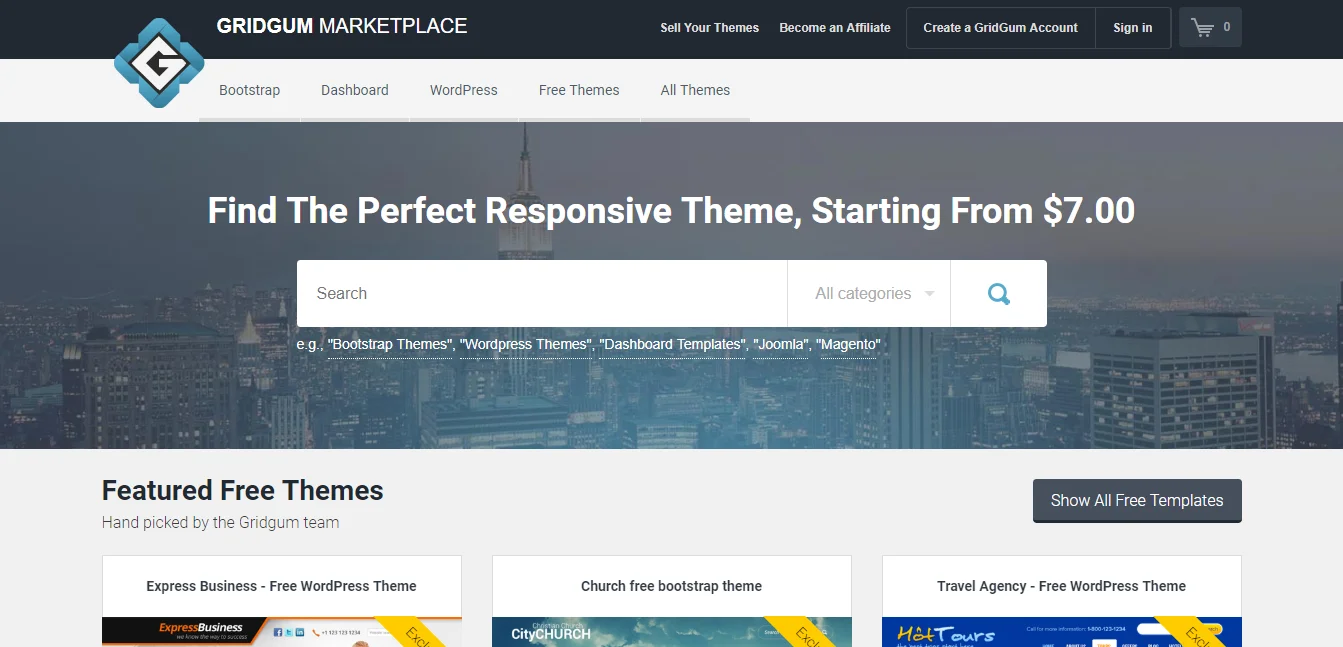
Task: Open the Express Business theme preview image
Action: pyautogui.click(x=282, y=632)
